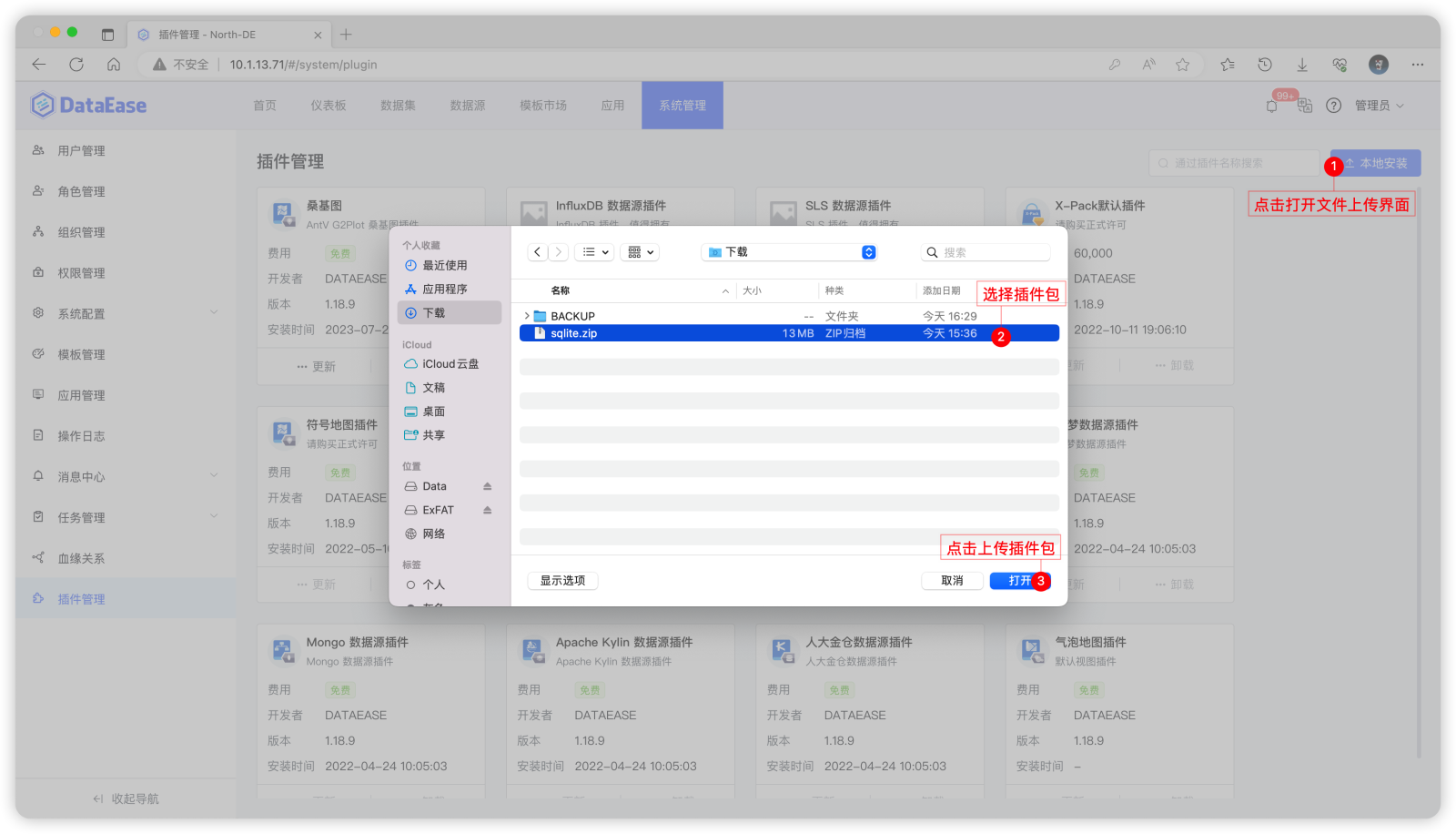Open the 管理员 account dropdown
The image size is (1456, 834).
pyautogui.click(x=1380, y=106)
